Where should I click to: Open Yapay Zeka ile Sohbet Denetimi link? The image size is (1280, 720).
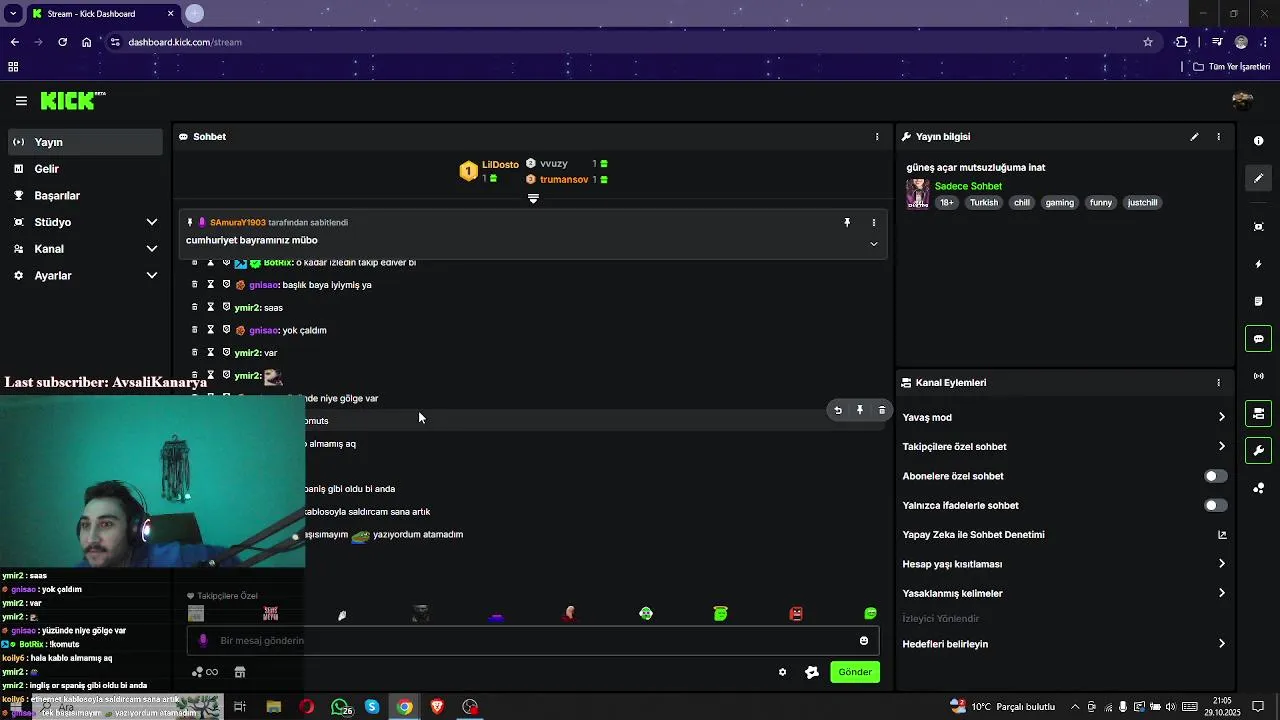pyautogui.click(x=1064, y=535)
